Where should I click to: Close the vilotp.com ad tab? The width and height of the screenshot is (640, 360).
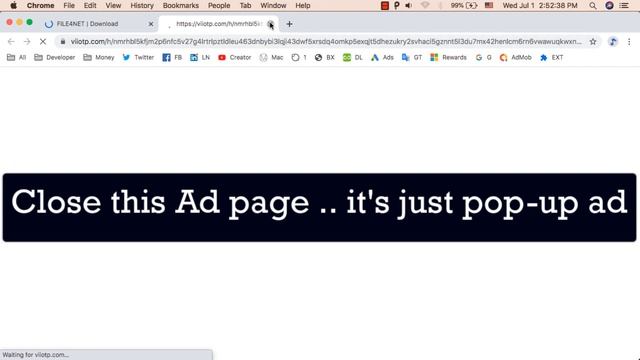pos(270,24)
